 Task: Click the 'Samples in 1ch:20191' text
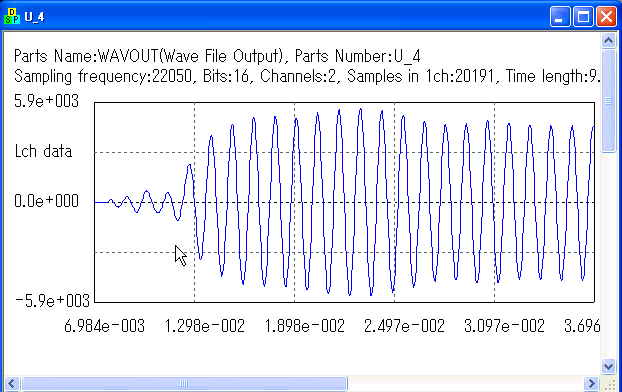421,76
